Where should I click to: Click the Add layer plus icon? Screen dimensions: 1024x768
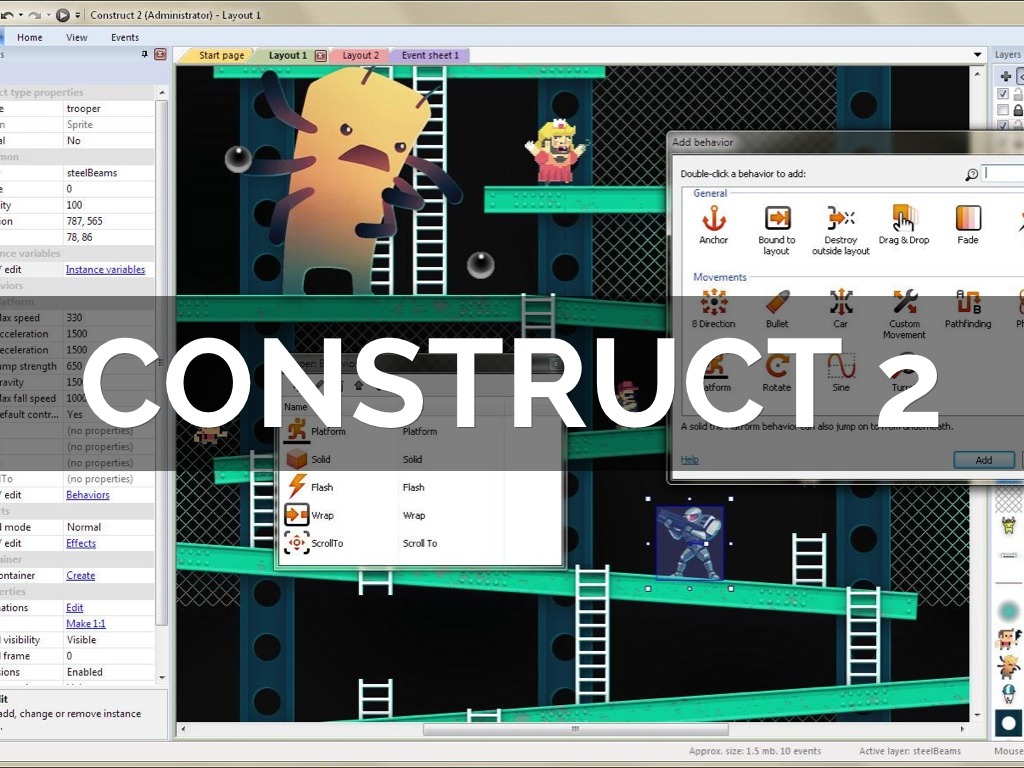[x=1006, y=76]
